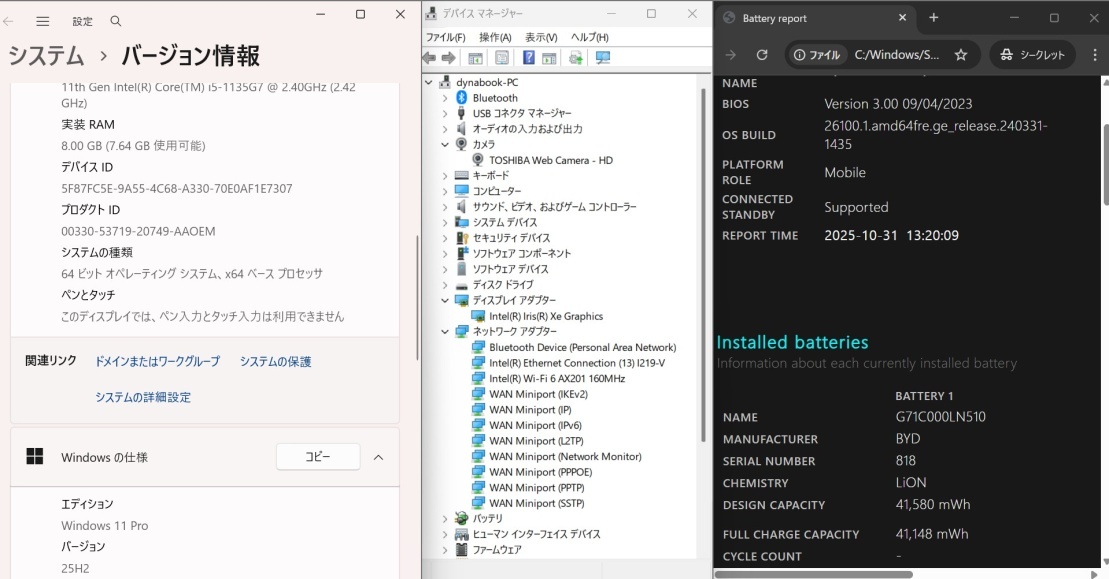Click the Device Manager blue help icon
Image resolution: width=1109 pixels, height=579 pixels.
(x=528, y=58)
